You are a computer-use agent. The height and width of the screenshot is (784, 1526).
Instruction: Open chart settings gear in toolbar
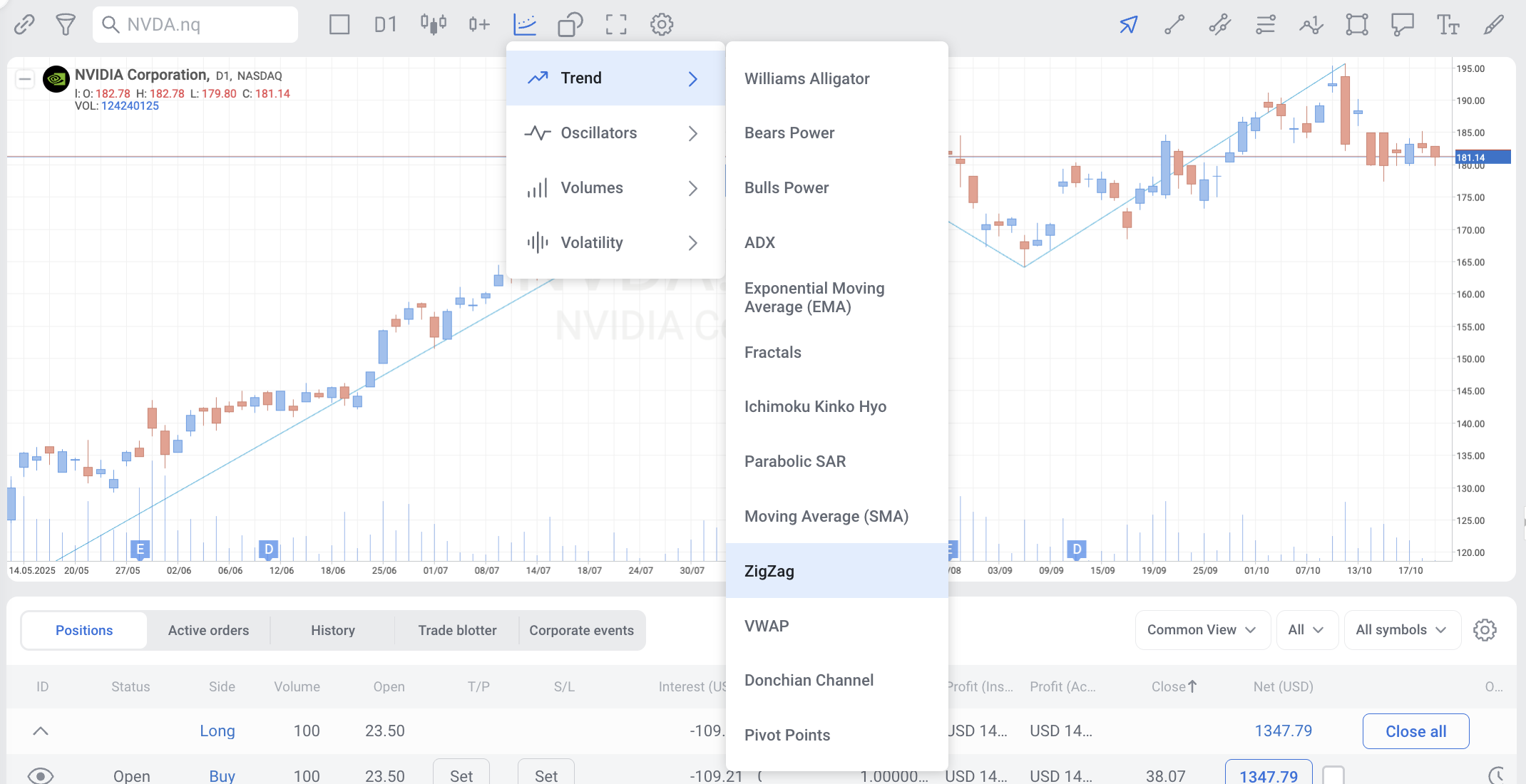[662, 24]
